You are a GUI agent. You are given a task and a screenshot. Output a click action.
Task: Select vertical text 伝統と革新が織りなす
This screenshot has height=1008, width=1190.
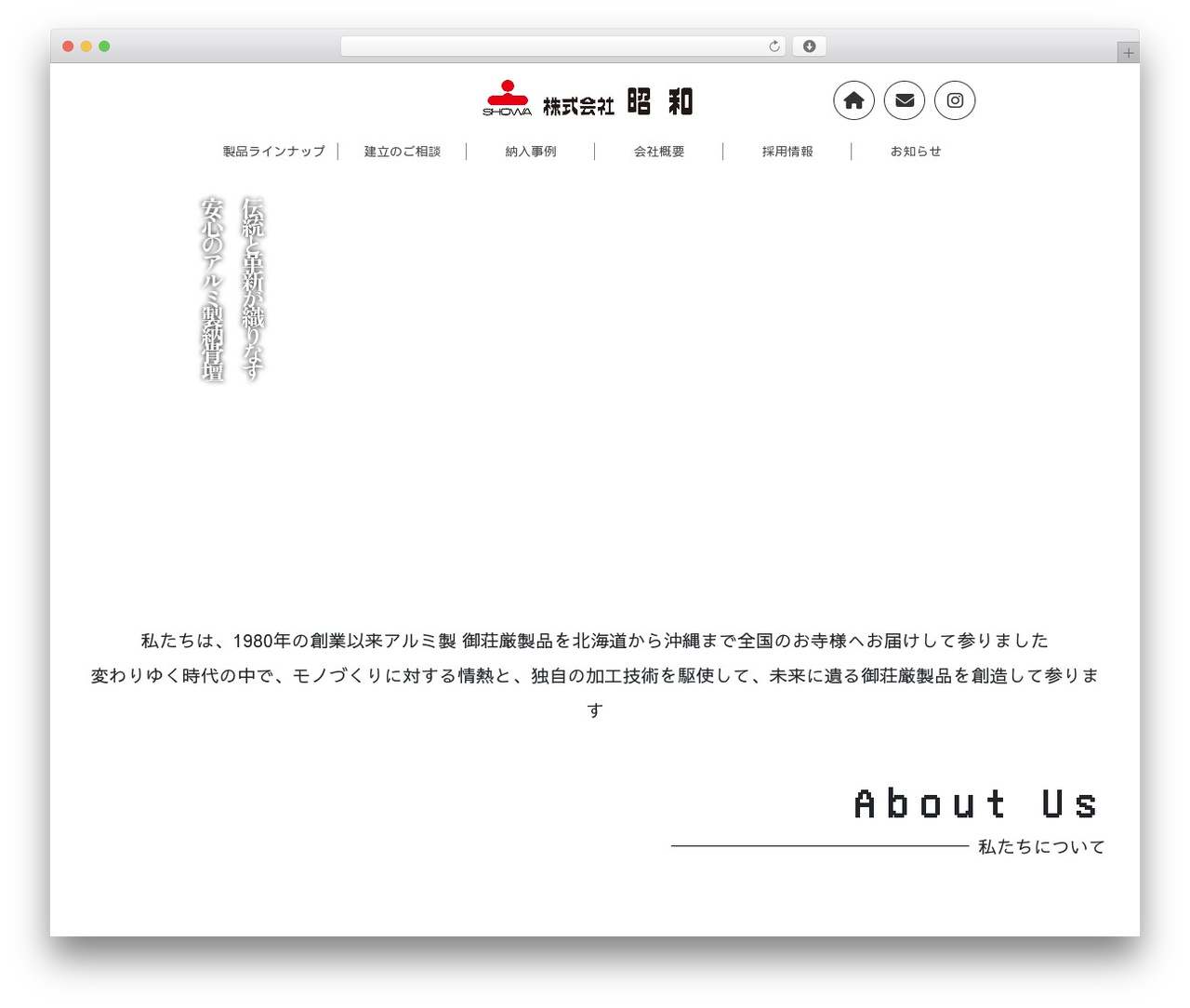[x=253, y=288]
